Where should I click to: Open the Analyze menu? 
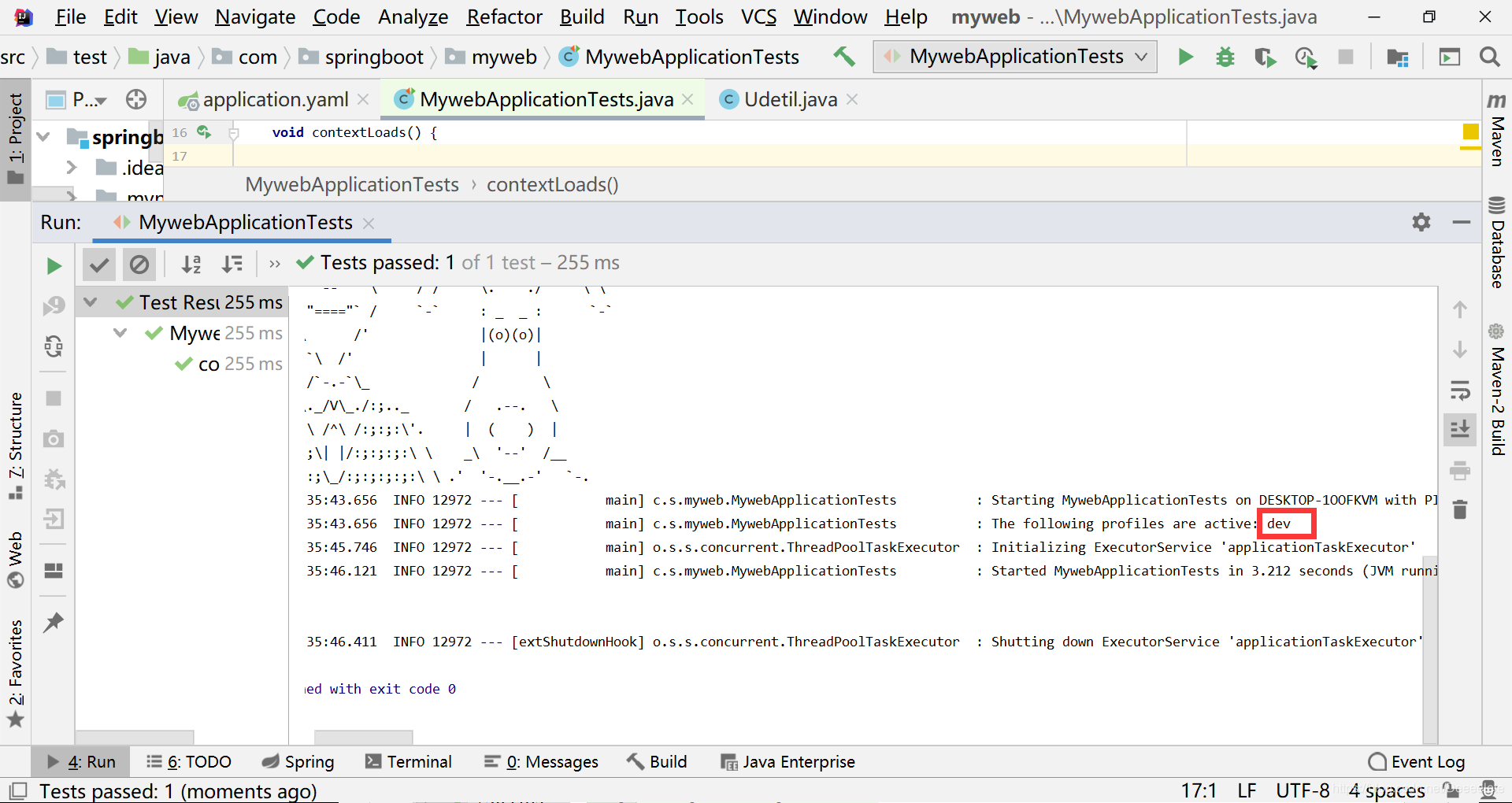(x=413, y=17)
